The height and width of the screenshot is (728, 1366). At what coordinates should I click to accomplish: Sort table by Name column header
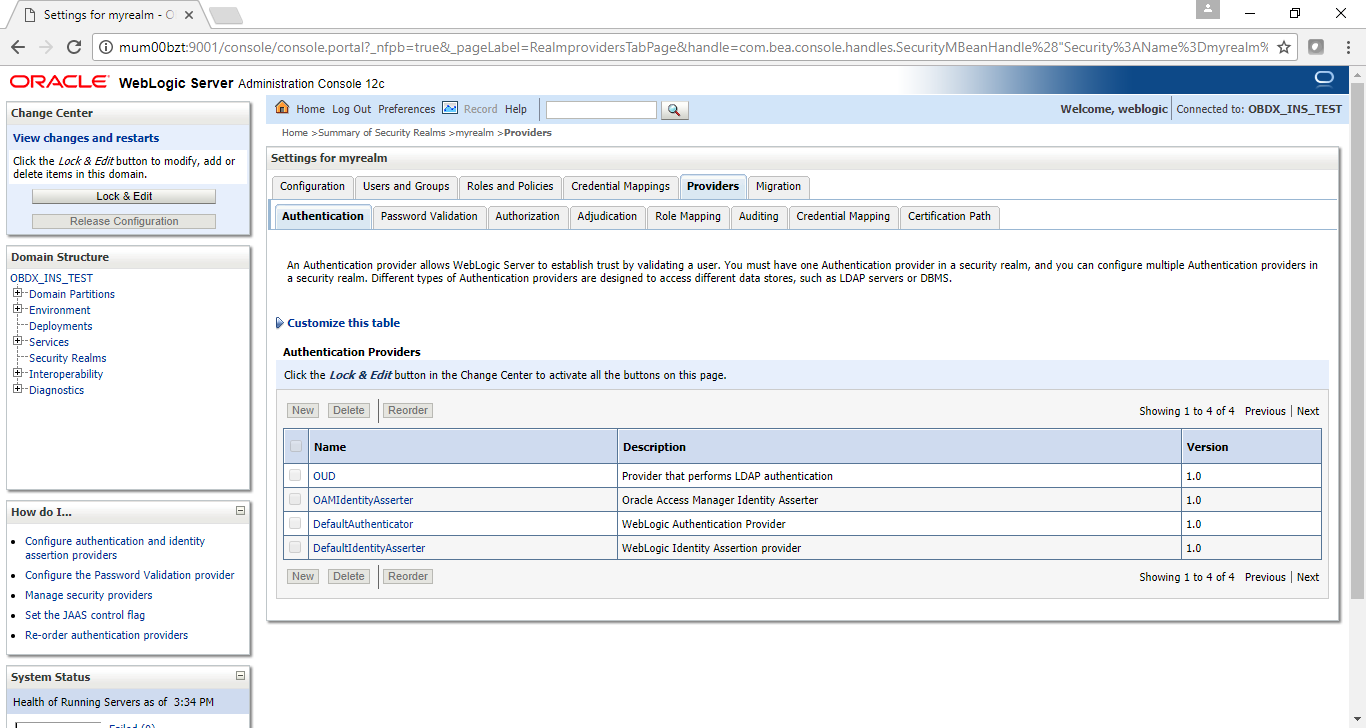click(330, 447)
